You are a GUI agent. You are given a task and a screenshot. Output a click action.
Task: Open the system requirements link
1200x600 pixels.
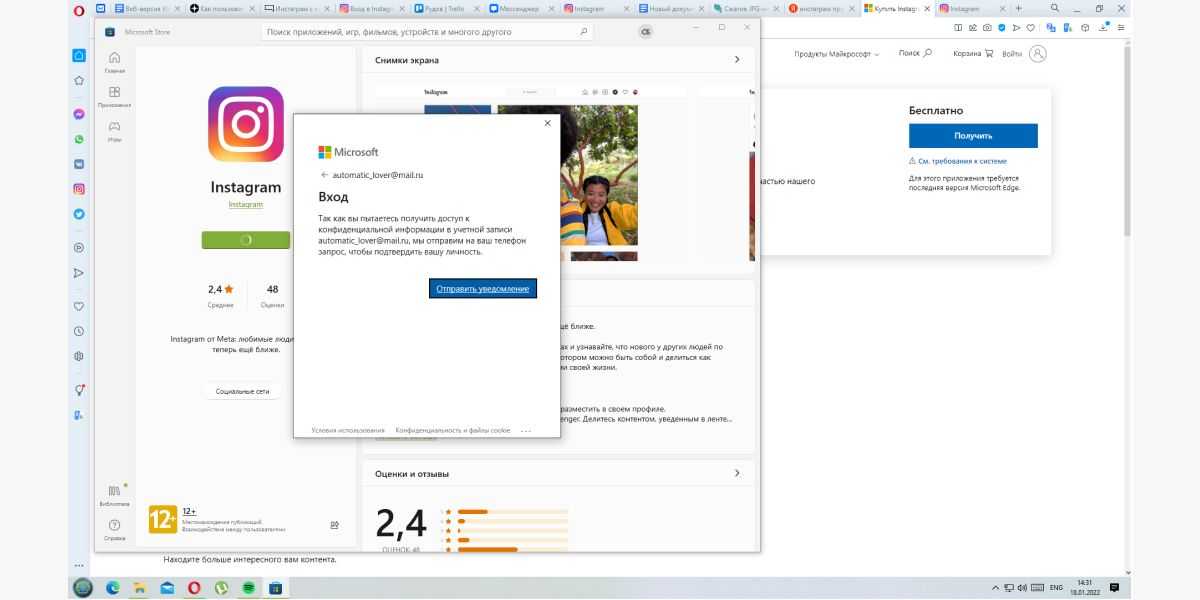tap(958, 161)
